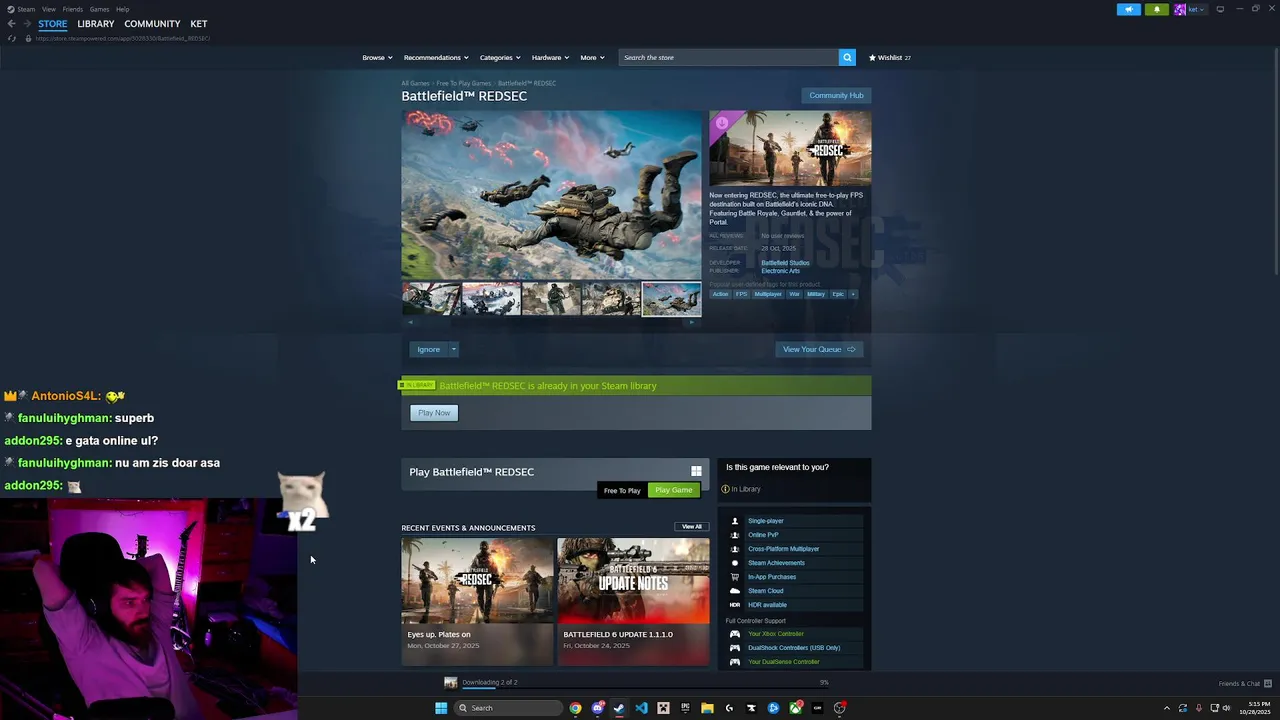
Task: Open the Eyes up, Plates on announcement
Action: tap(477, 601)
